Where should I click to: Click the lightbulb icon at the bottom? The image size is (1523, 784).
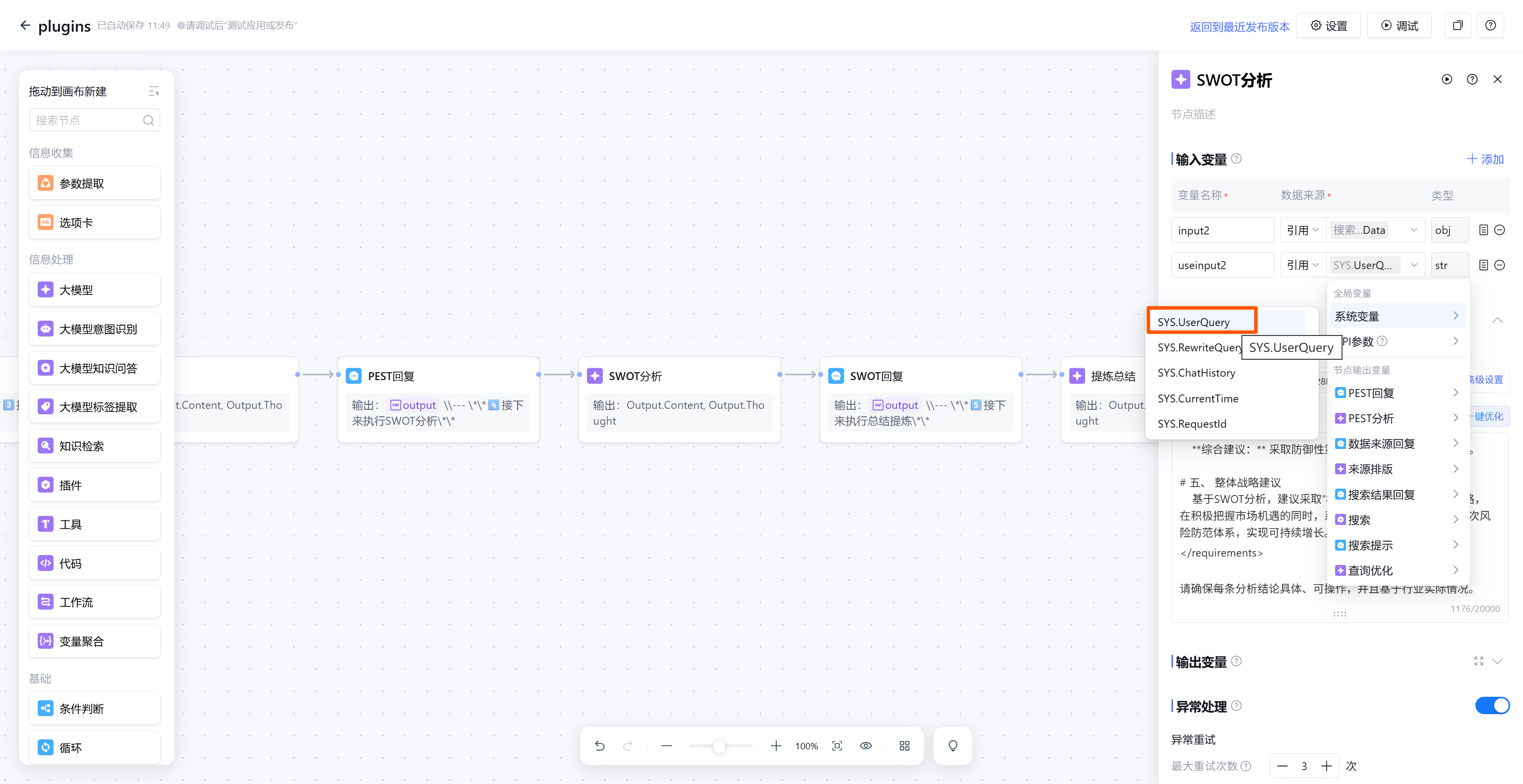[952, 746]
